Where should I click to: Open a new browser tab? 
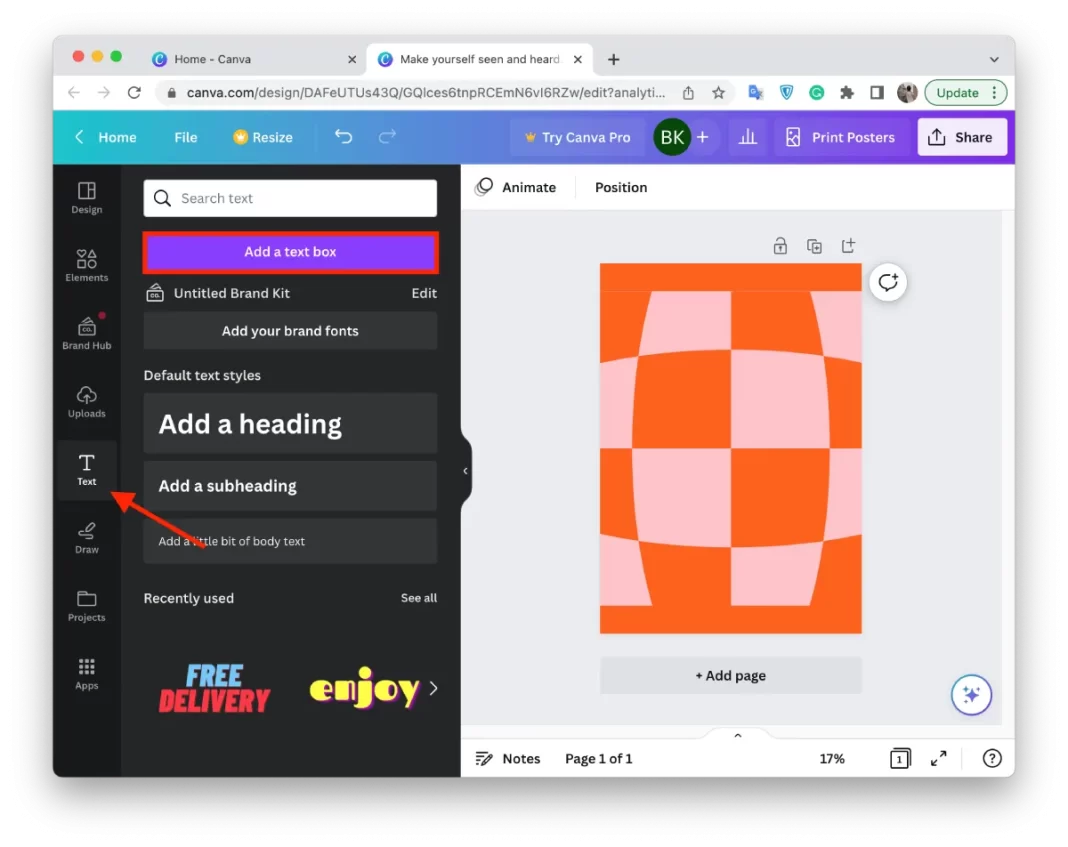[614, 59]
